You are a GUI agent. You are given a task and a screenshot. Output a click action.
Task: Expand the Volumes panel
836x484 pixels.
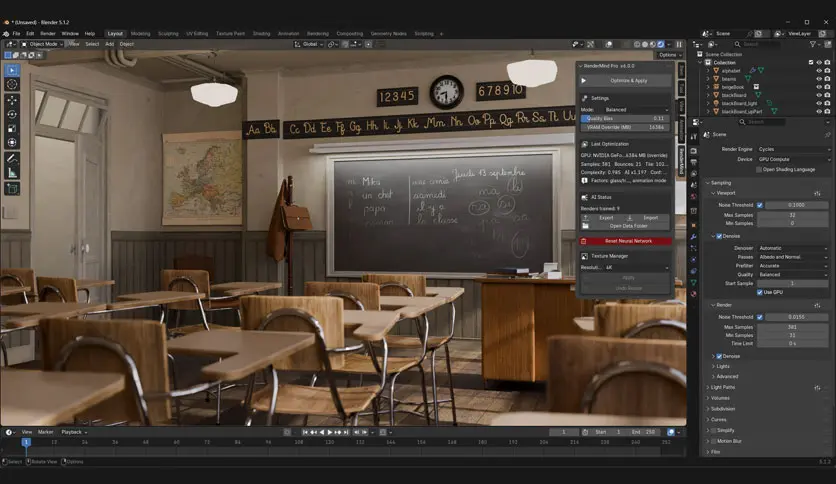pyautogui.click(x=719, y=398)
